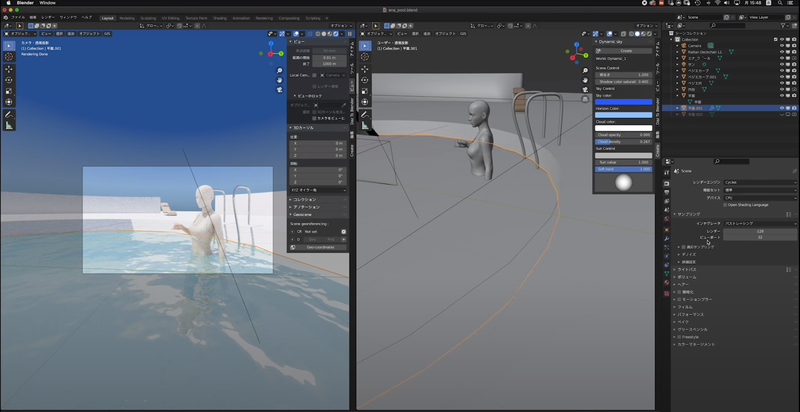Click the pan hand icon in left viewport
This screenshot has width=800, height=412.
(x=280, y=80)
